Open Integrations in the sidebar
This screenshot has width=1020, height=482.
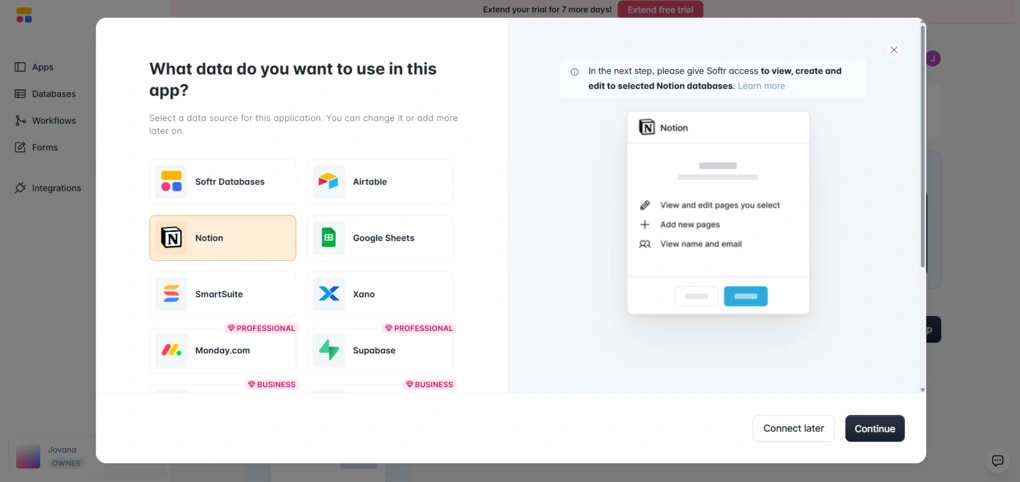pos(56,188)
